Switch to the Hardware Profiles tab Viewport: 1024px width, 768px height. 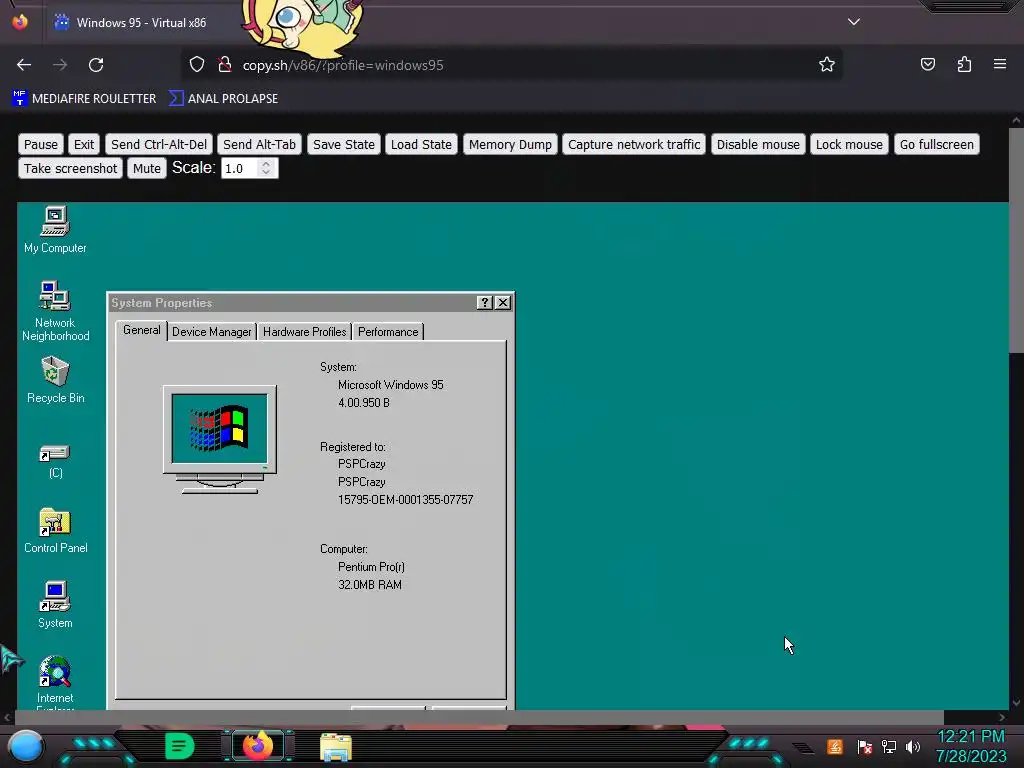(304, 332)
